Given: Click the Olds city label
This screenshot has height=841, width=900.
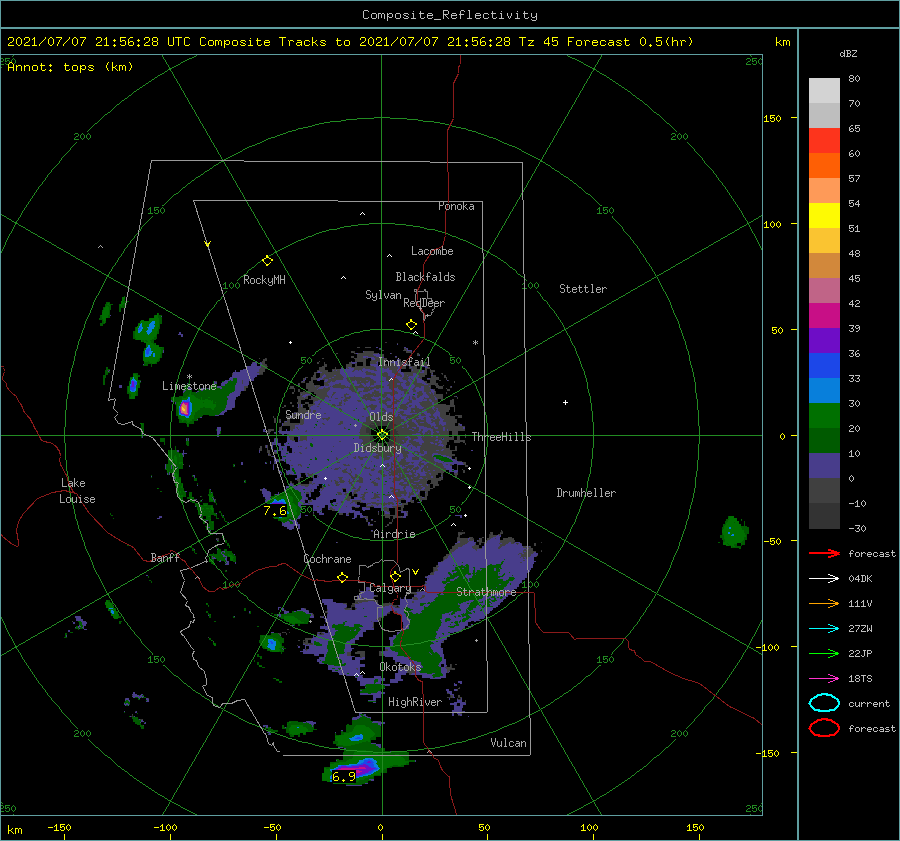Looking at the screenshot, I should click(x=381, y=417).
